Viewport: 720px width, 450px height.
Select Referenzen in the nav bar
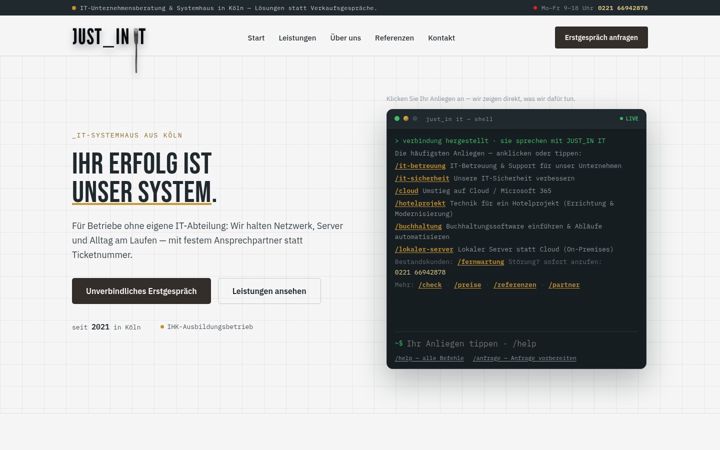(x=394, y=38)
